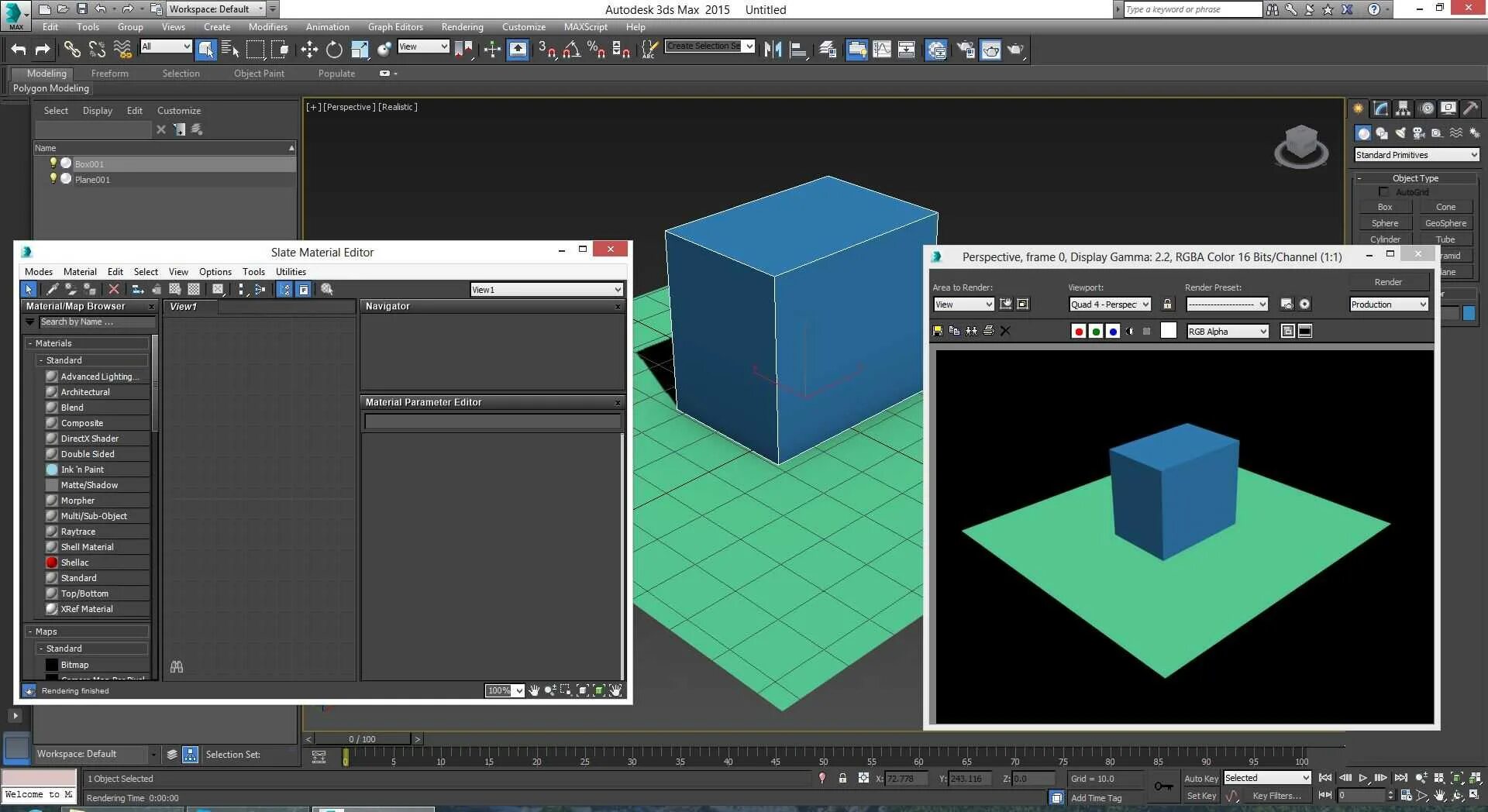Click the clear image X icon in render window
1488x812 pixels.
point(1005,331)
